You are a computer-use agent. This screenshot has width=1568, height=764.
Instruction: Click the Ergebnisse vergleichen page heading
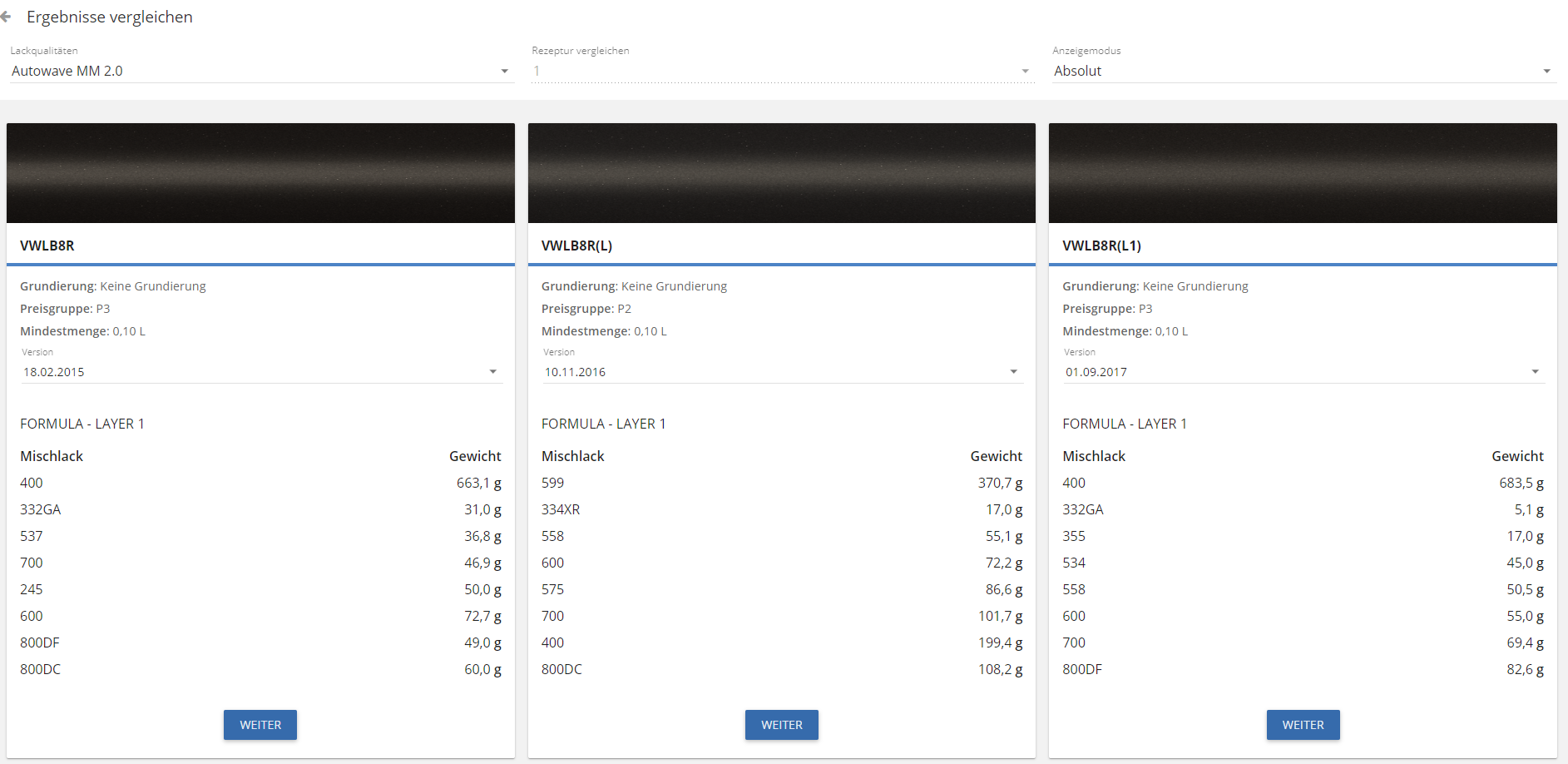coord(110,17)
